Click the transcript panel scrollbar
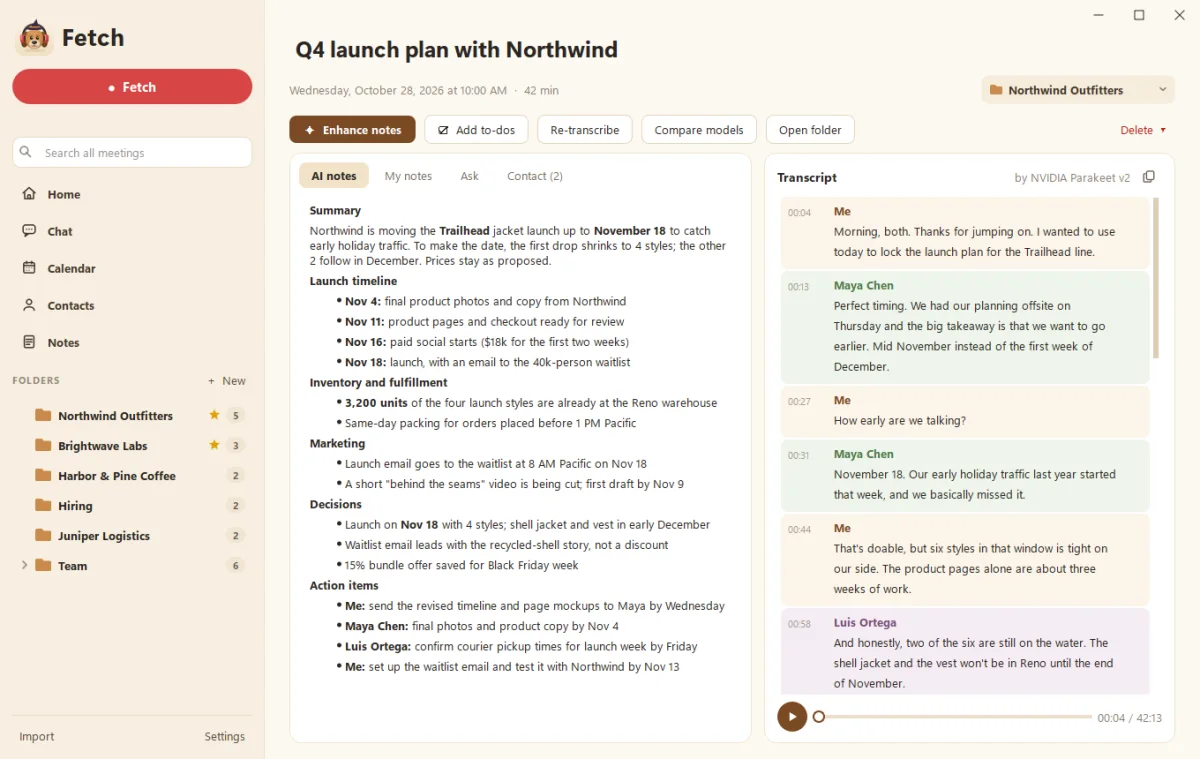This screenshot has height=759, width=1200. 1157,278
